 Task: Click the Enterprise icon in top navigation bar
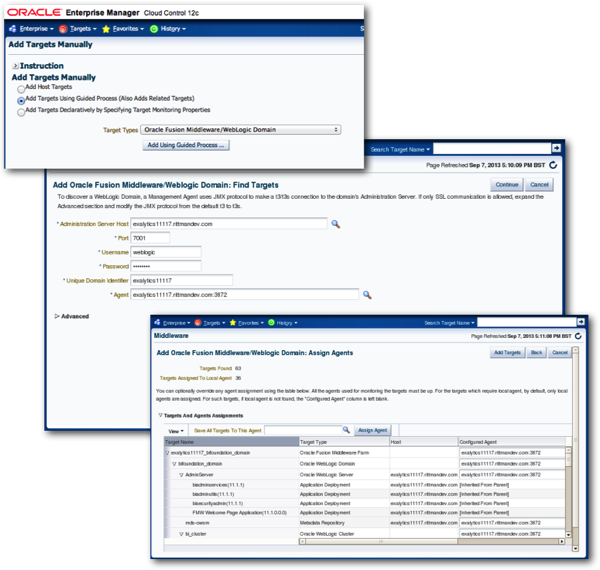coord(13,29)
